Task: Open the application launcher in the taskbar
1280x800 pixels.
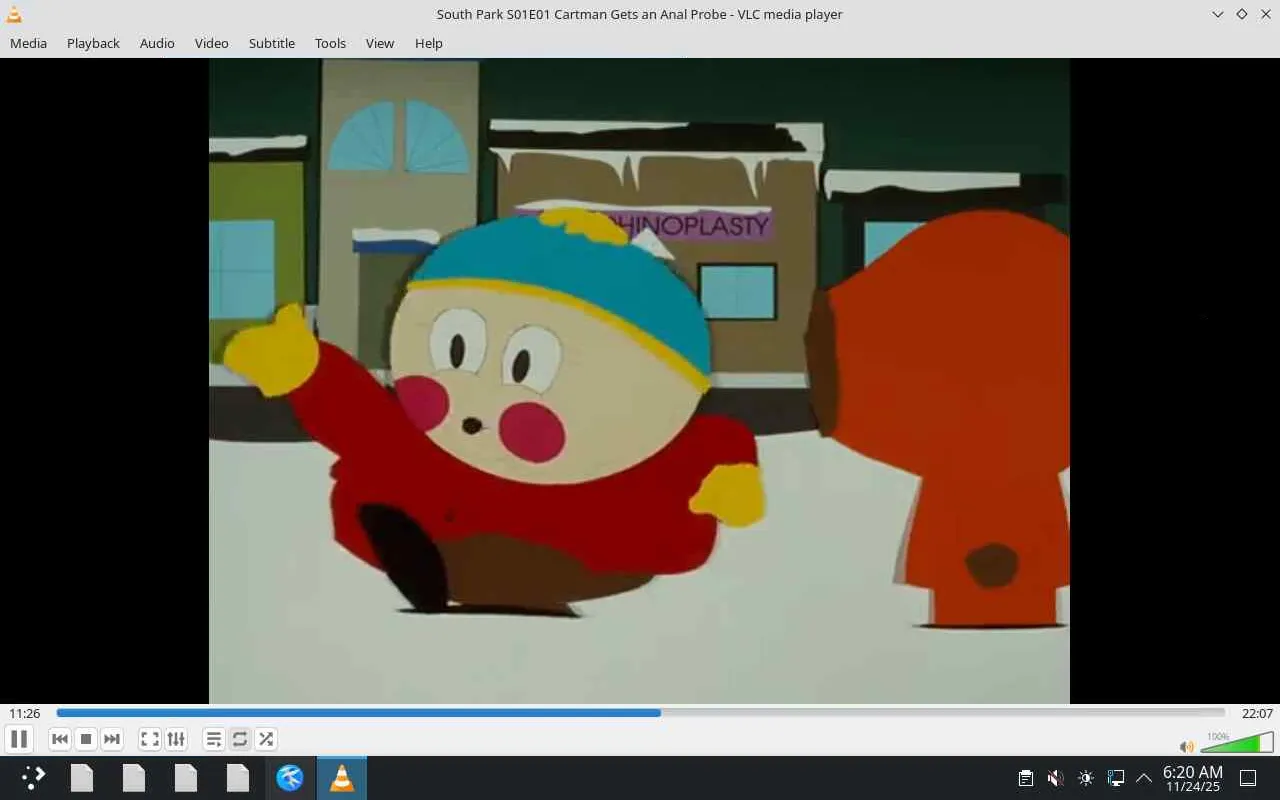Action: pos(33,778)
